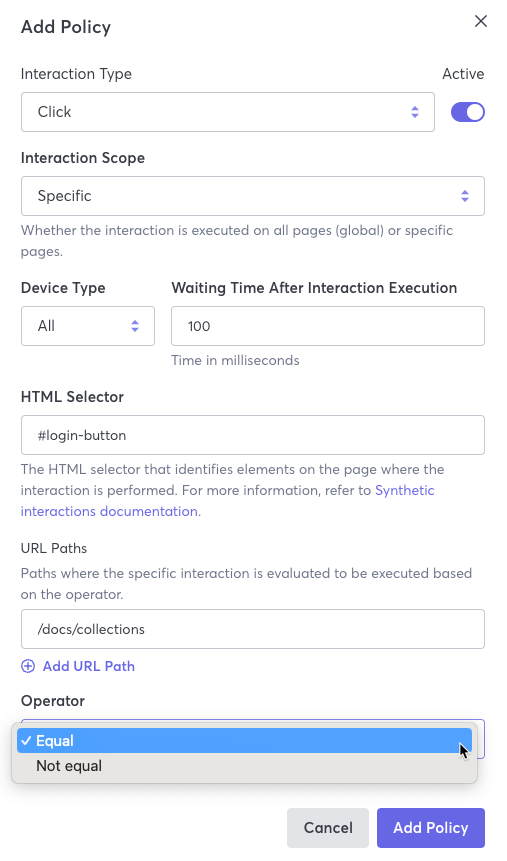This screenshot has width=507, height=861.
Task: Click the HTML Selector field with #login-button
Action: pos(253,435)
